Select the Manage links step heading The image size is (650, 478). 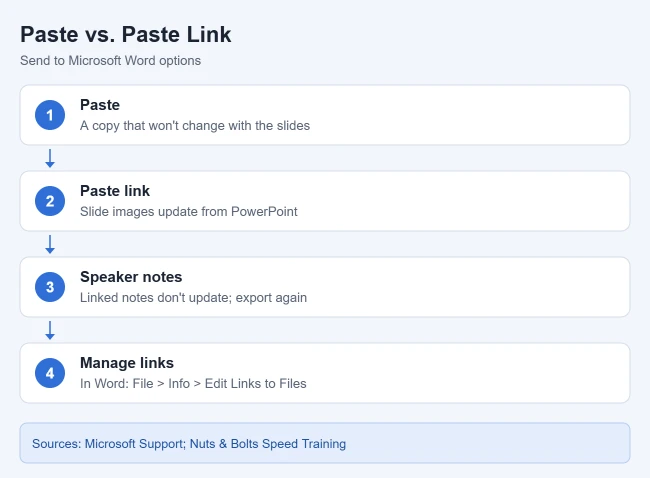(x=127, y=363)
